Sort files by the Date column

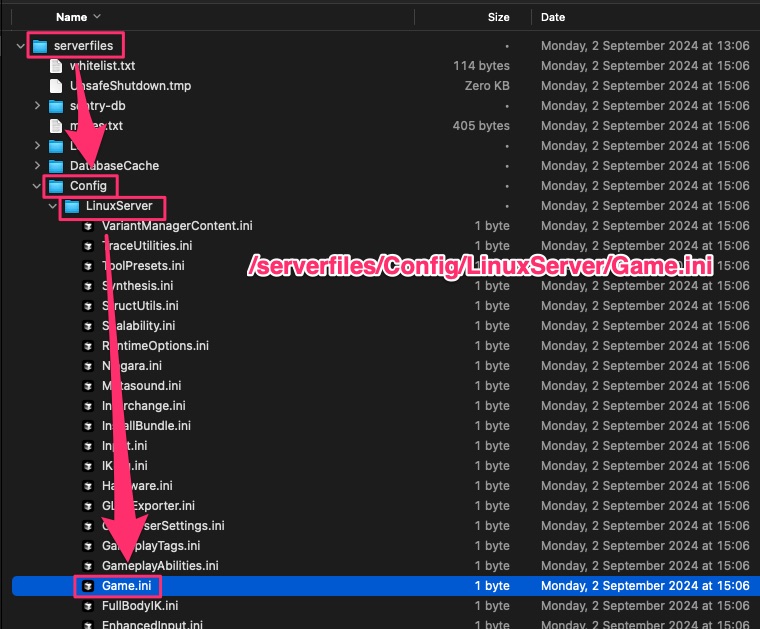click(553, 17)
